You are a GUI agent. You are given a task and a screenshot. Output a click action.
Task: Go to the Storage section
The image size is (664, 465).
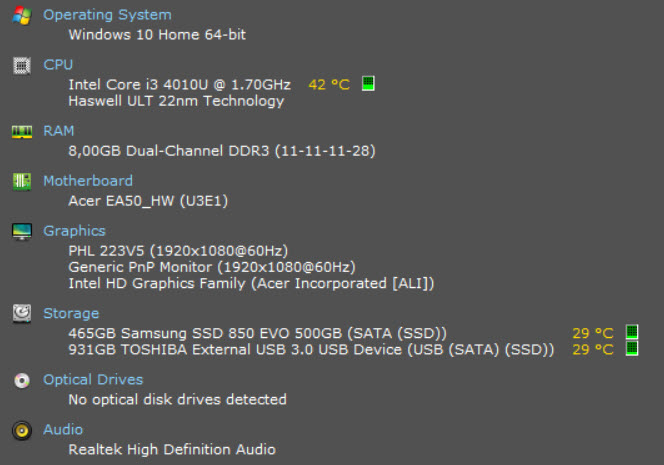point(71,314)
